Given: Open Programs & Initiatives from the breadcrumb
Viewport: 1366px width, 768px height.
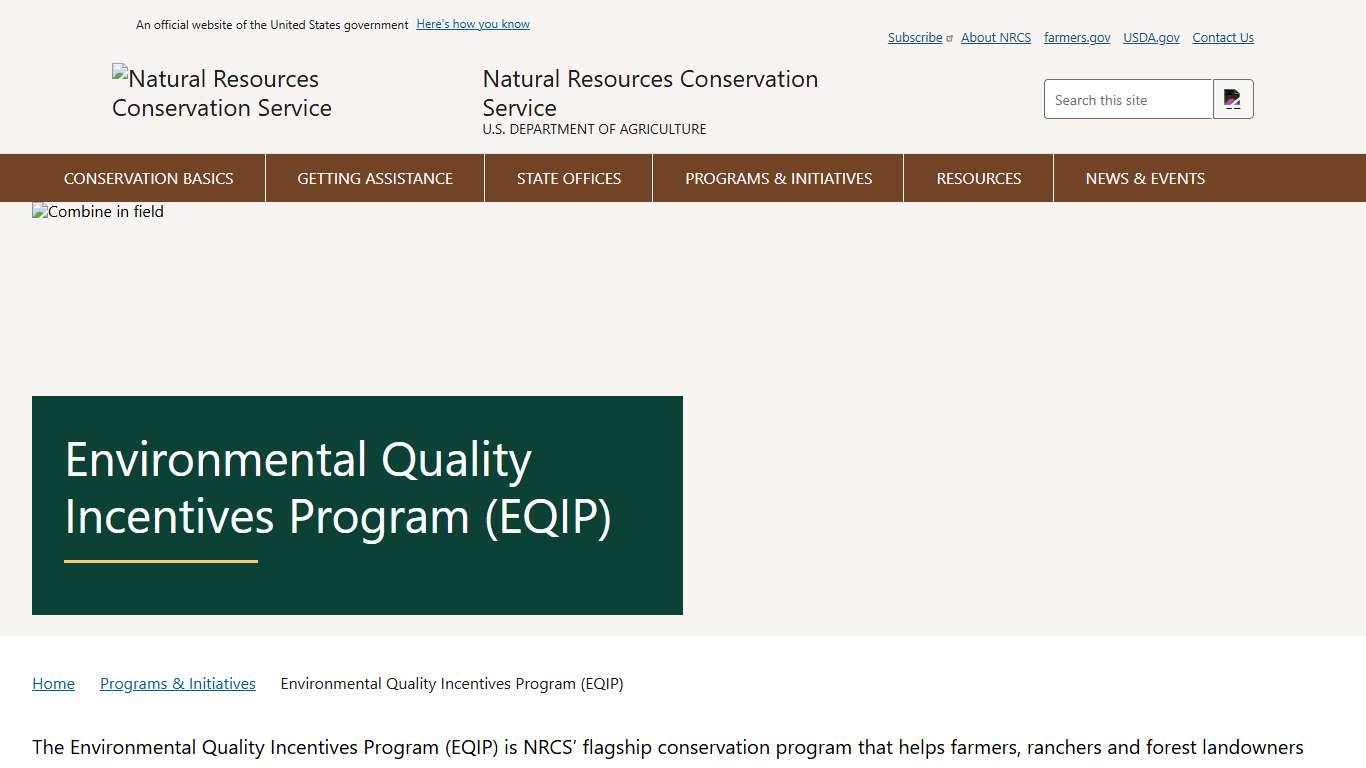Looking at the screenshot, I should [177, 683].
